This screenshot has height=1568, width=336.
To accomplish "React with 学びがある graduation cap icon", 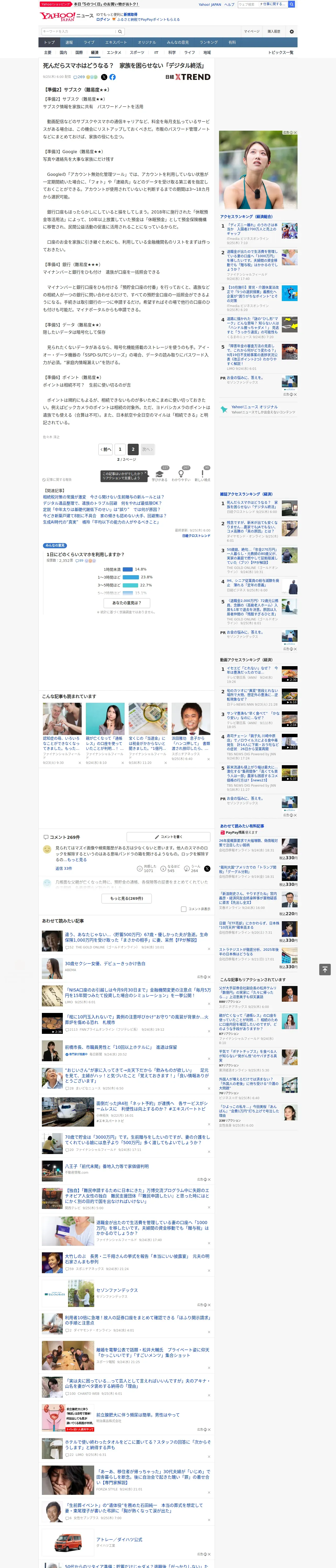I will tap(160, 473).
